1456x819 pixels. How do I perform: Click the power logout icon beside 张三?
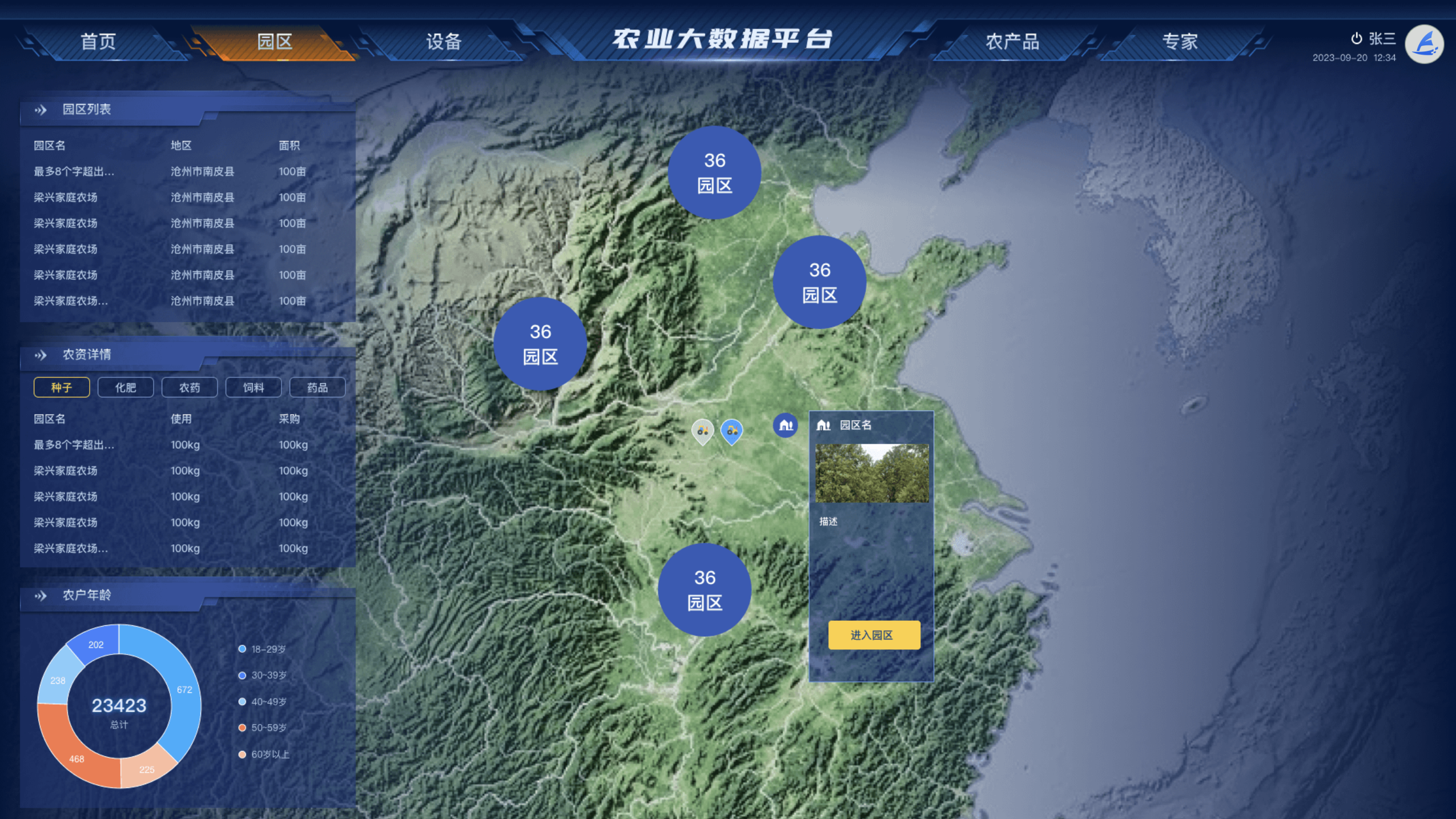tap(1356, 39)
